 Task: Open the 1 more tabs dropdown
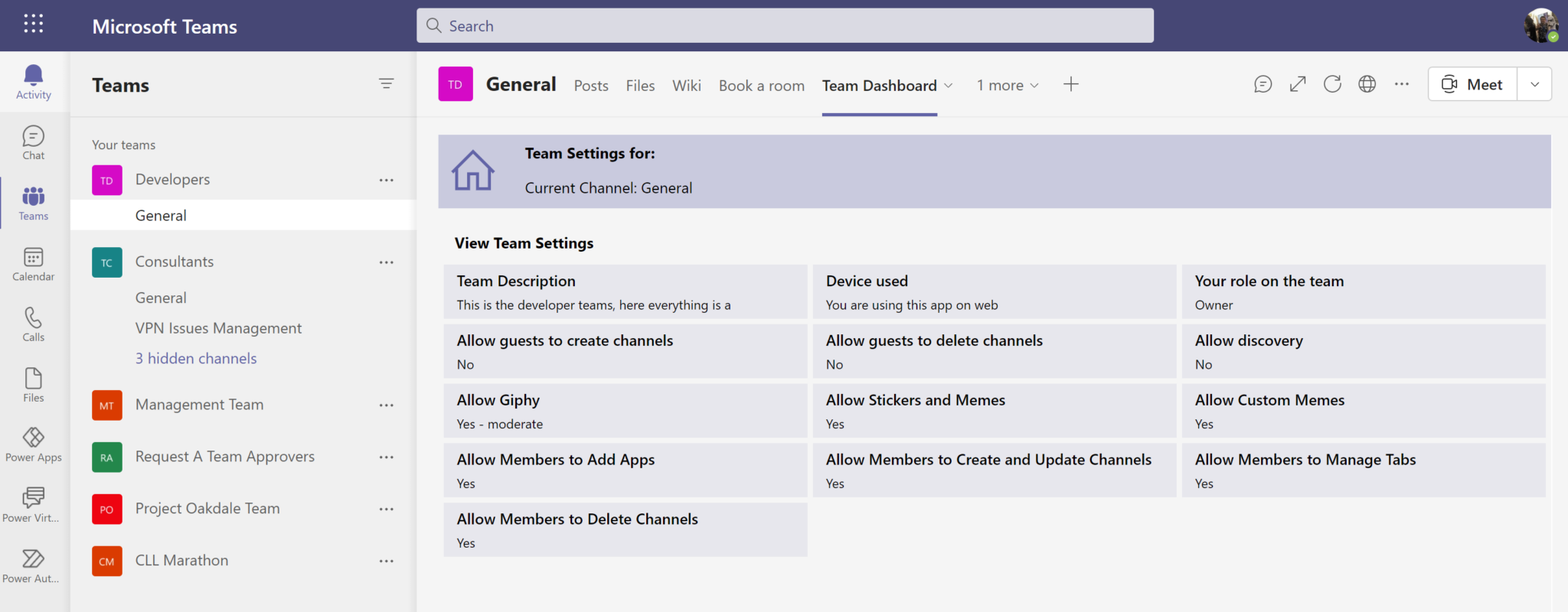click(1008, 86)
